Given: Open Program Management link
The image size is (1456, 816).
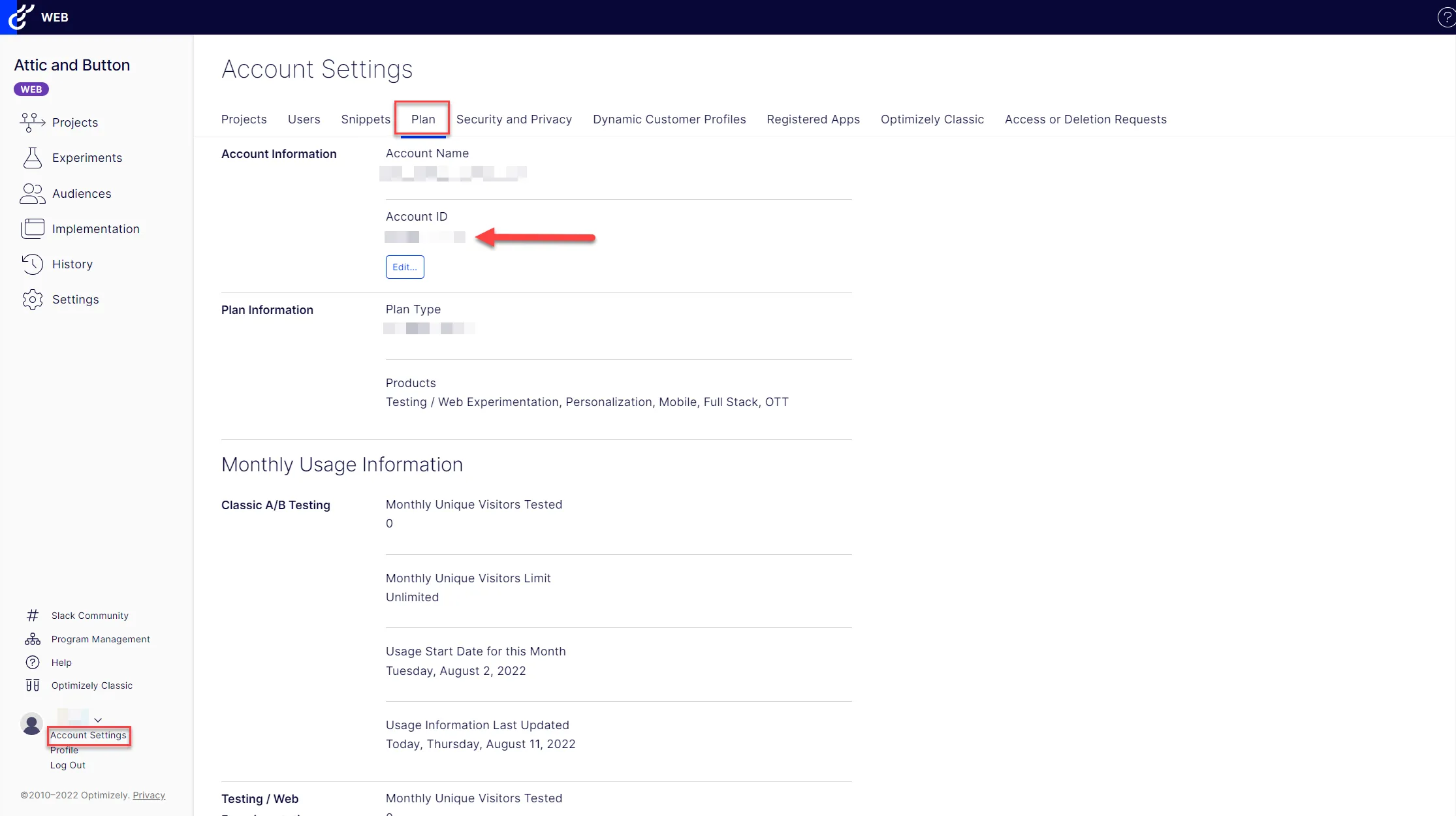Looking at the screenshot, I should tap(101, 639).
